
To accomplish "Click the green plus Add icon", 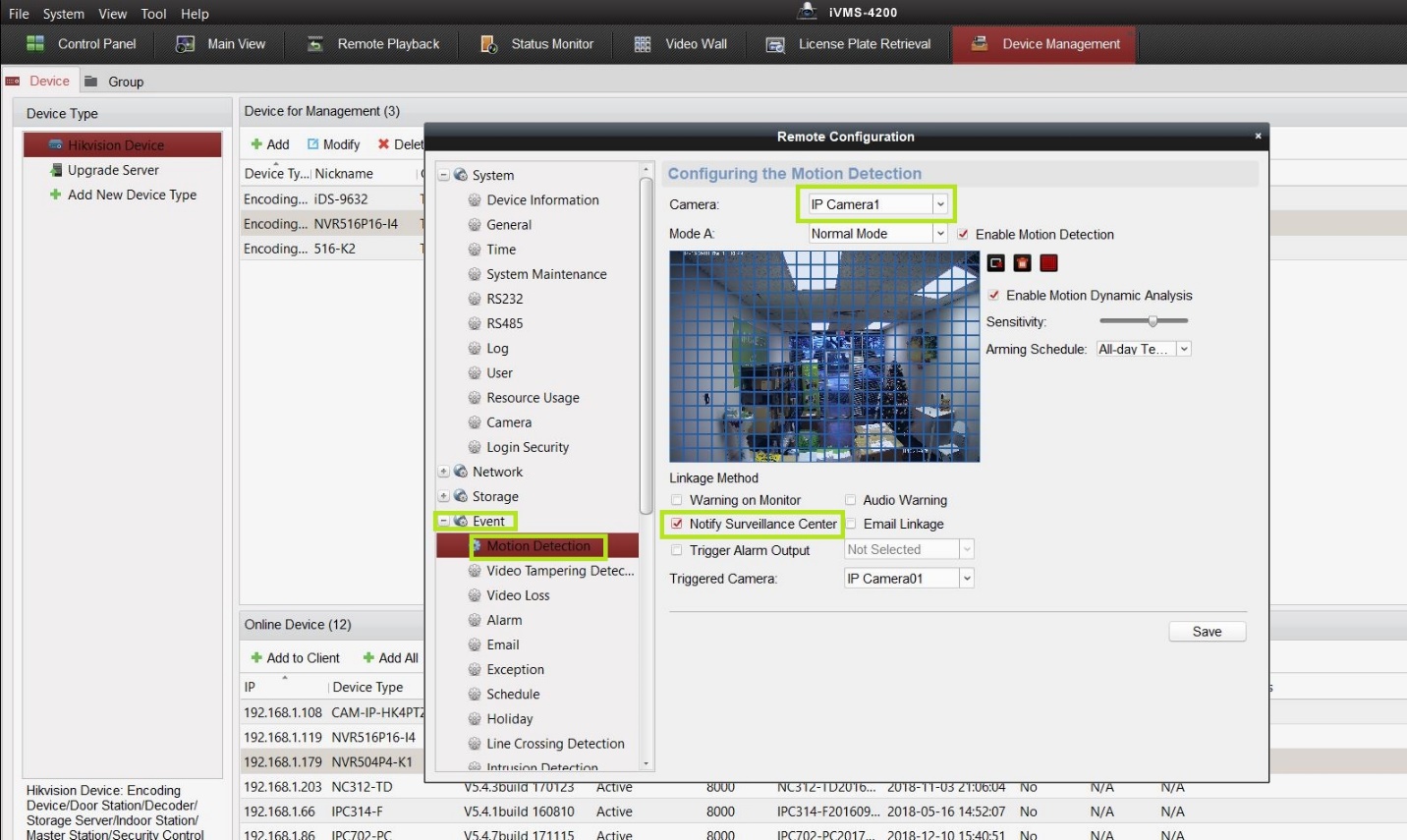I will pos(256,144).
